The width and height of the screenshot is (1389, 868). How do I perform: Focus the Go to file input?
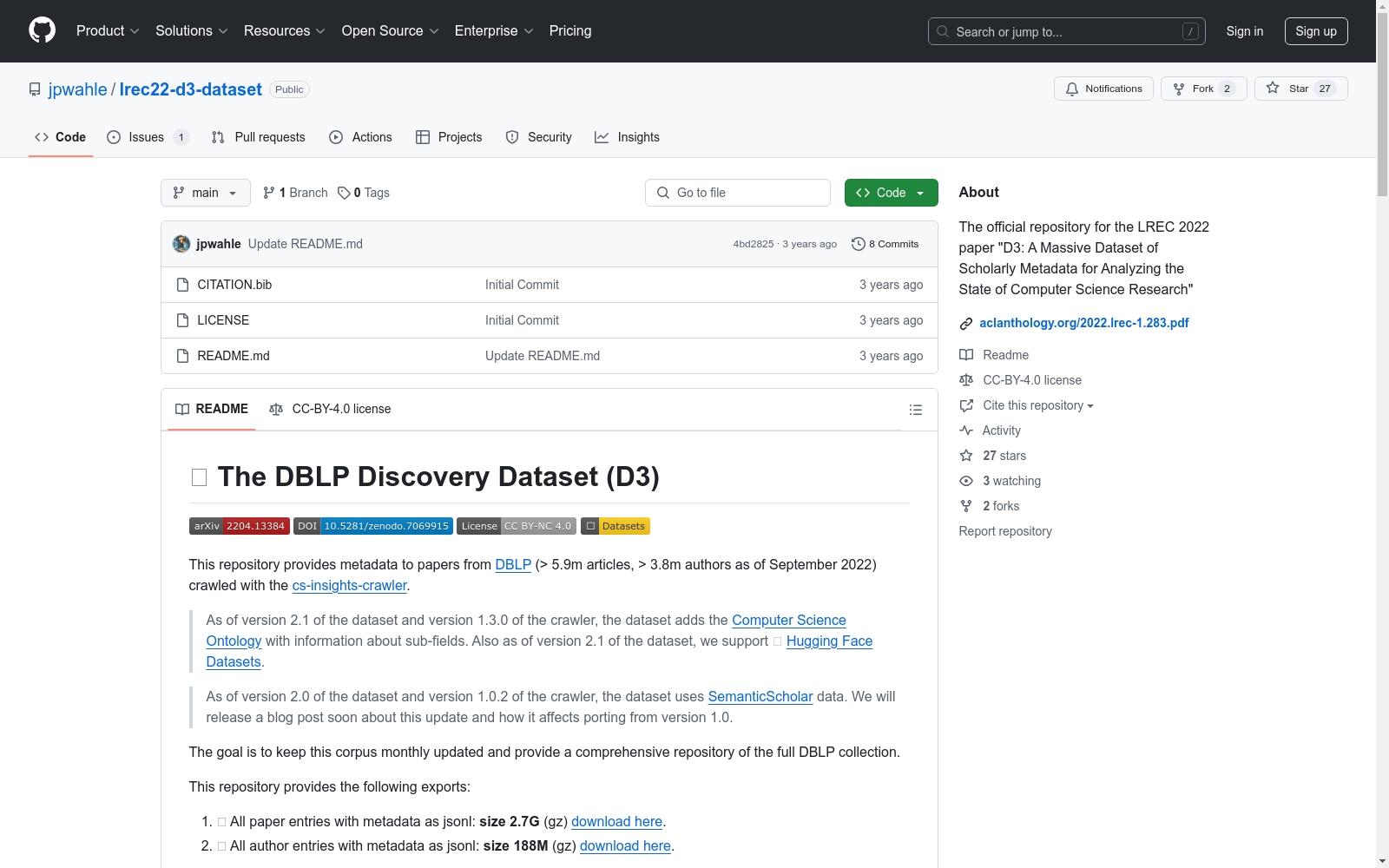(x=738, y=193)
